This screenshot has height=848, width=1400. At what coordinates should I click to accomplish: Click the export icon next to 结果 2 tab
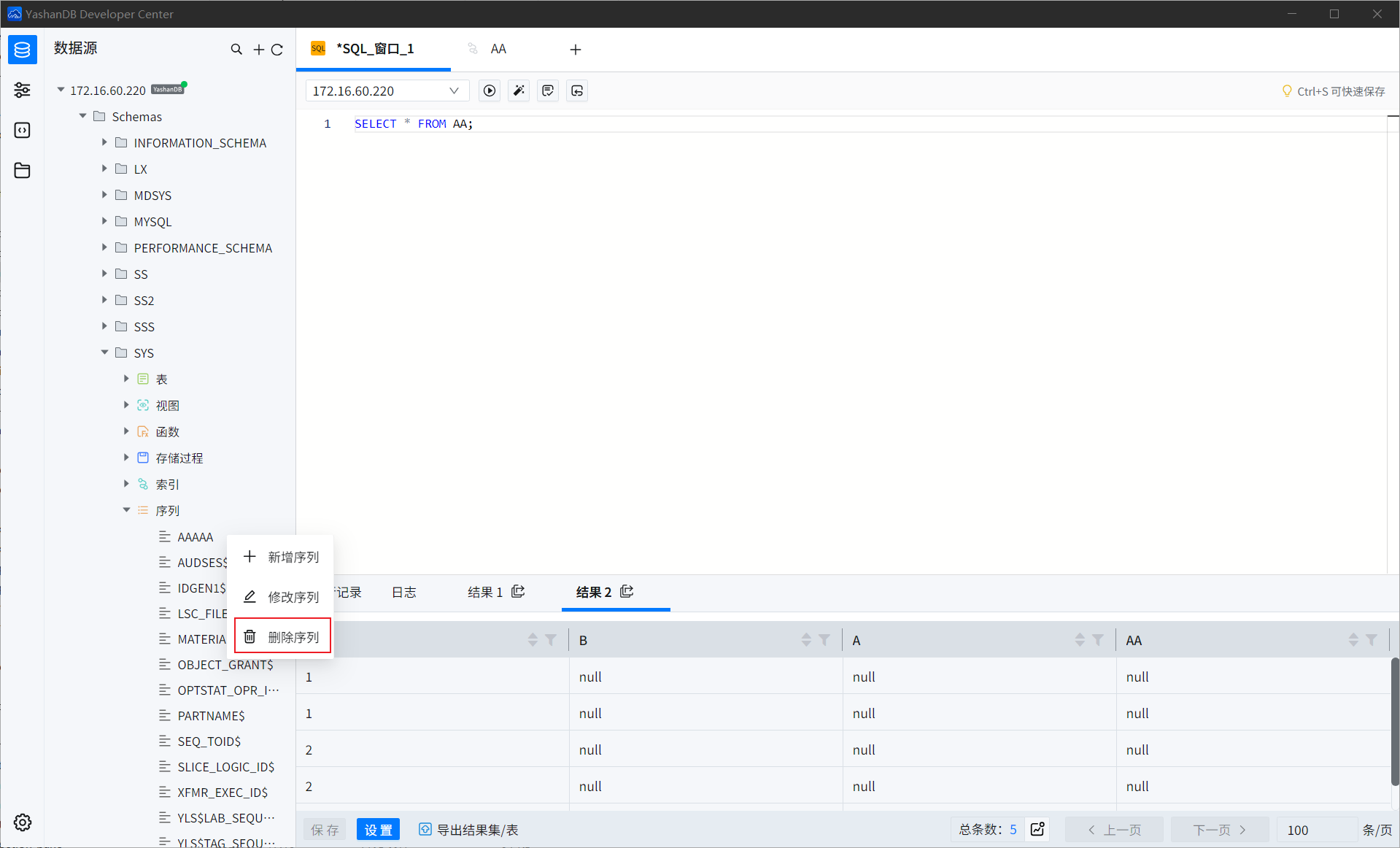(x=626, y=592)
